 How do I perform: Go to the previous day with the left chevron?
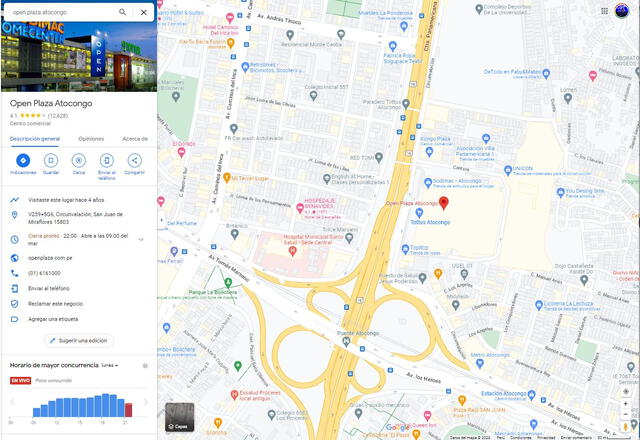pyautogui.click(x=12, y=402)
